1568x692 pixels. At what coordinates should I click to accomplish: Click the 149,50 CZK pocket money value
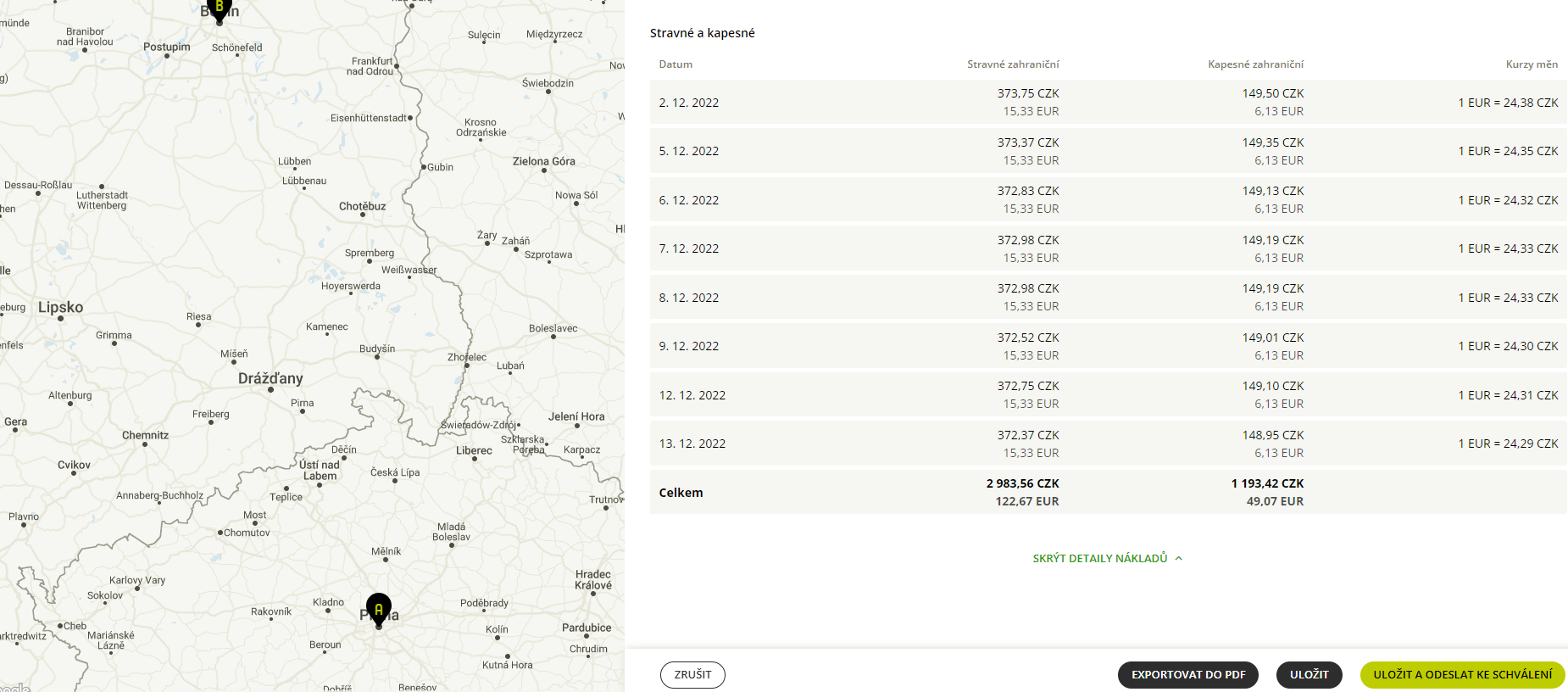tap(1273, 93)
